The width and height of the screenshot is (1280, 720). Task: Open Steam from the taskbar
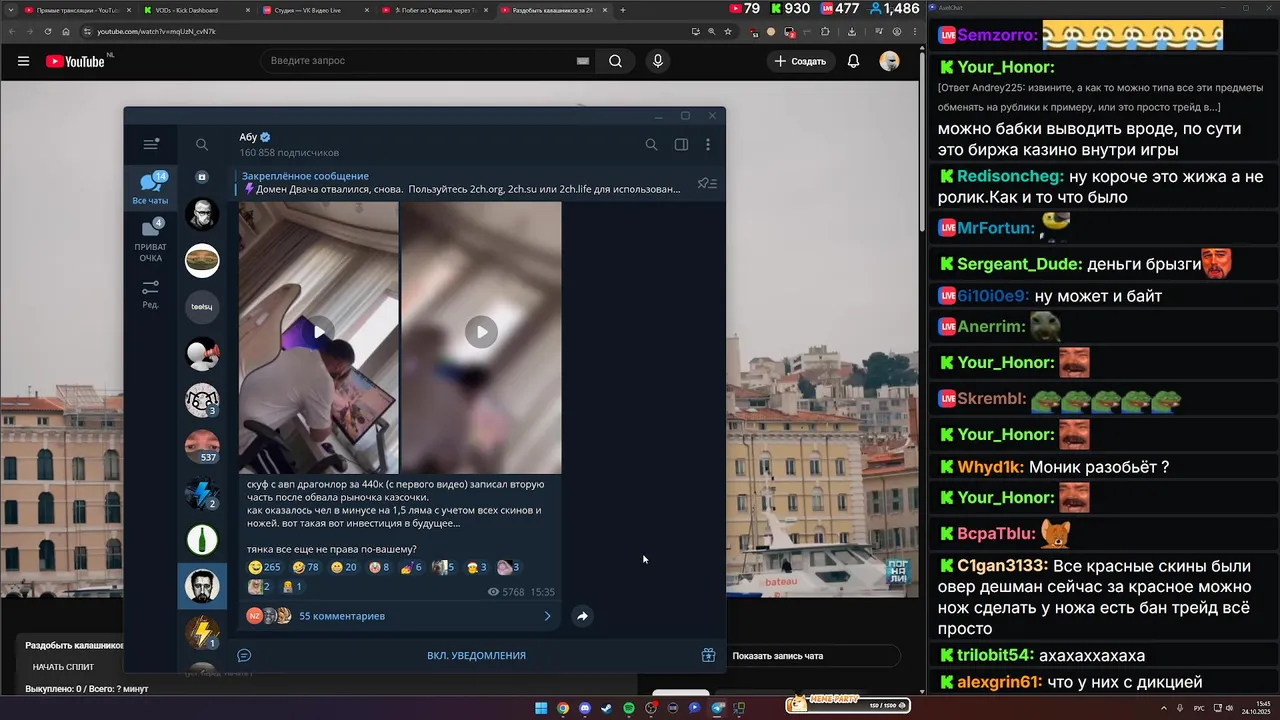click(x=607, y=708)
